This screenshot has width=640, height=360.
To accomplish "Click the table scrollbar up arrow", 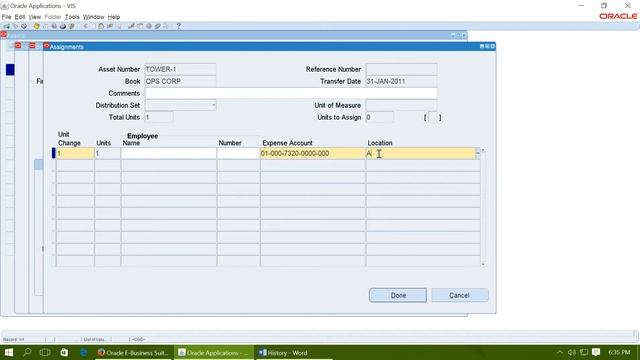I will pos(483,151).
